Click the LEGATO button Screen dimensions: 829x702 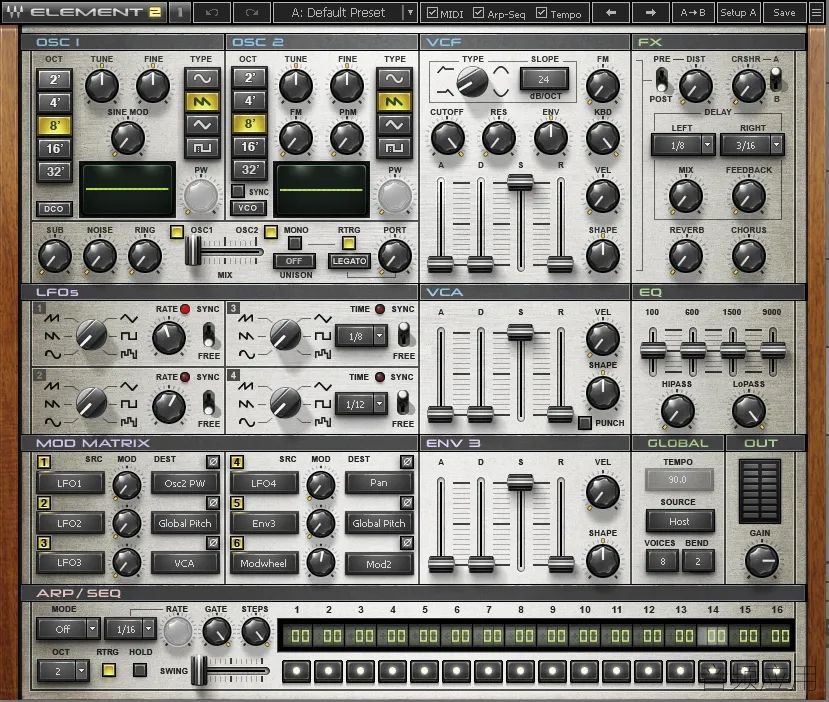[x=349, y=261]
